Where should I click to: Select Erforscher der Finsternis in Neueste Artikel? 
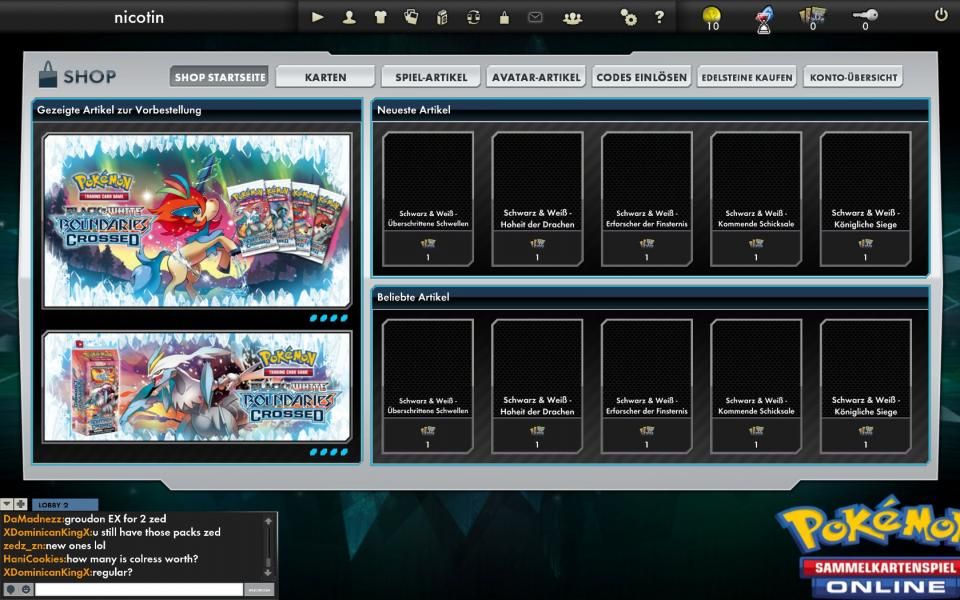pos(647,199)
